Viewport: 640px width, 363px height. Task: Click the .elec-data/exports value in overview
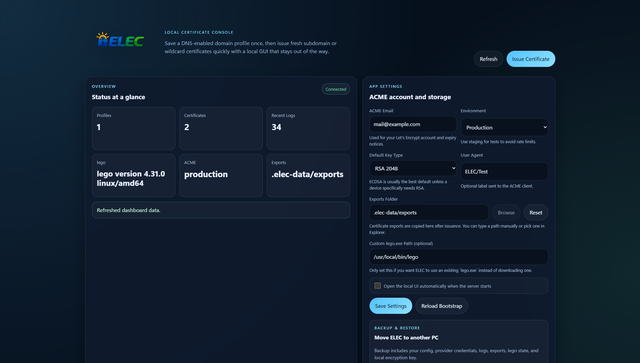(x=307, y=174)
